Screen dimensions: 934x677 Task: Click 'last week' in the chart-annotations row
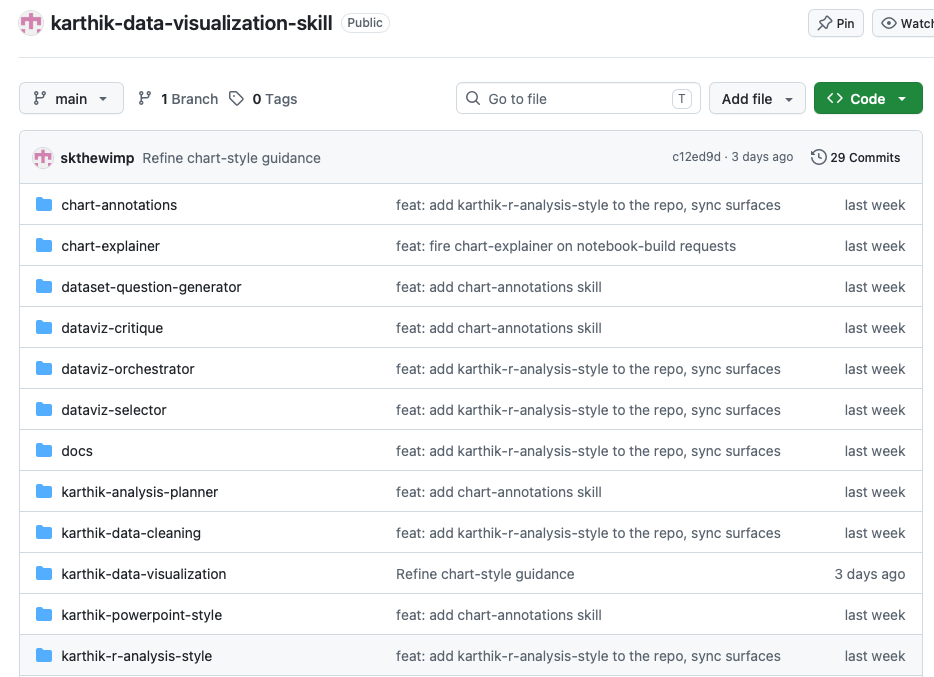tap(874, 205)
